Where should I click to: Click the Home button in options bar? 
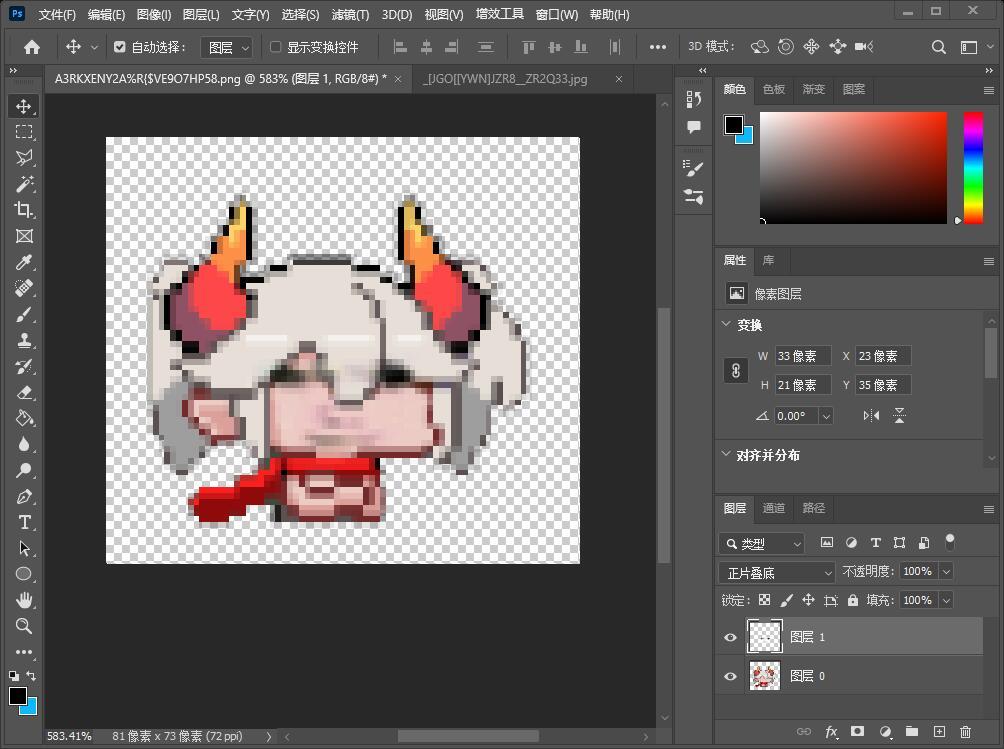coord(32,47)
